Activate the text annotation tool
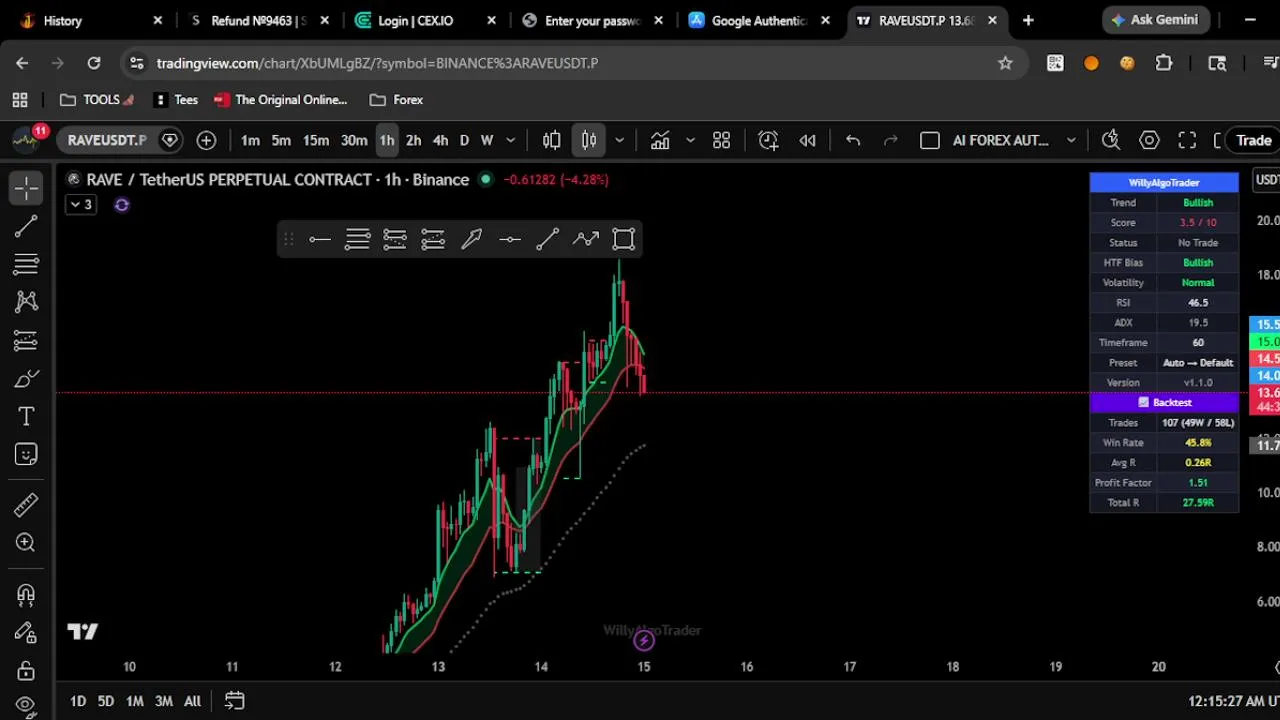This screenshot has width=1280, height=720. coord(26,416)
